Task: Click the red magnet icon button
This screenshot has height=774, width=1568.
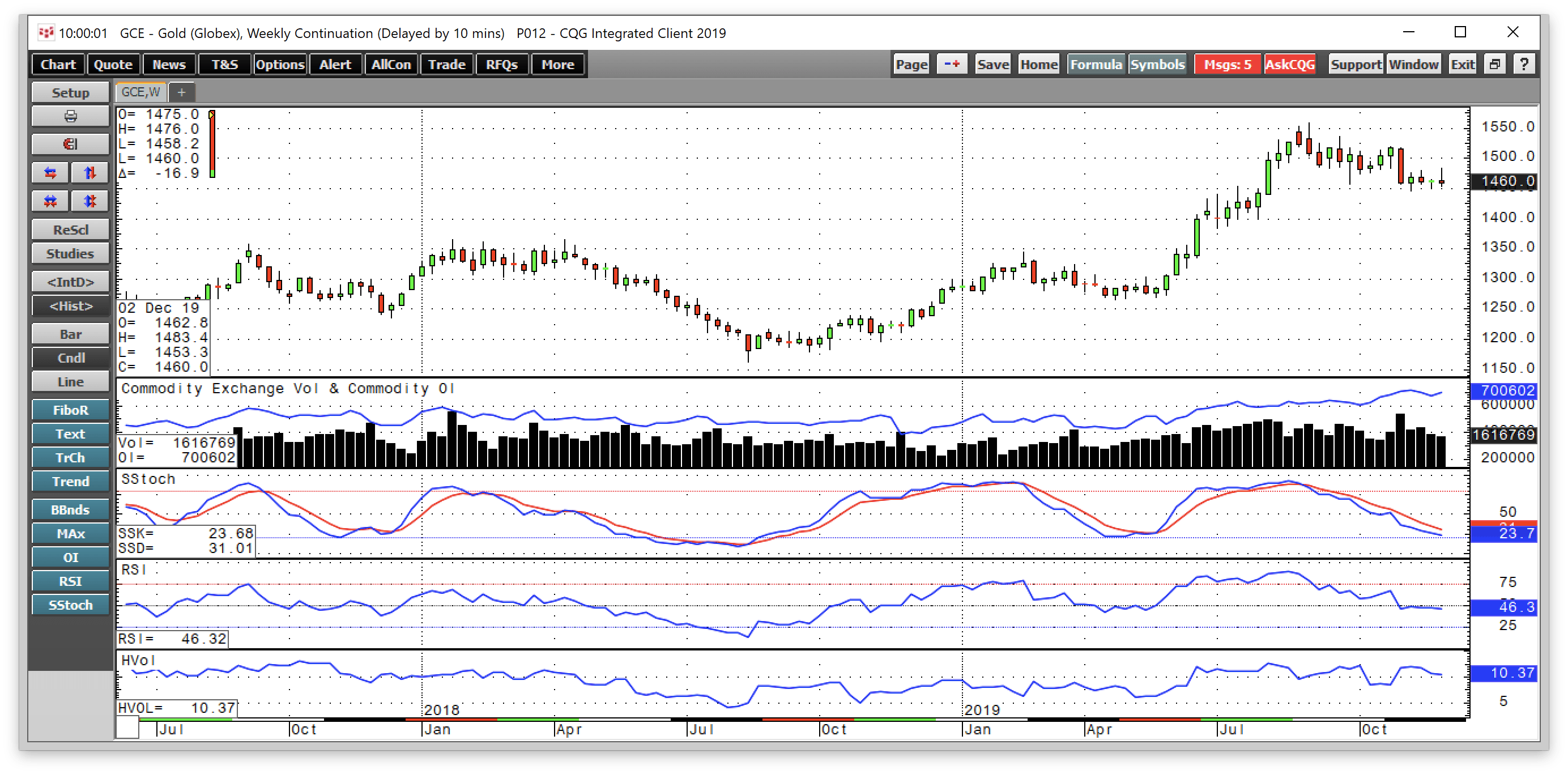Action: pyautogui.click(x=71, y=144)
